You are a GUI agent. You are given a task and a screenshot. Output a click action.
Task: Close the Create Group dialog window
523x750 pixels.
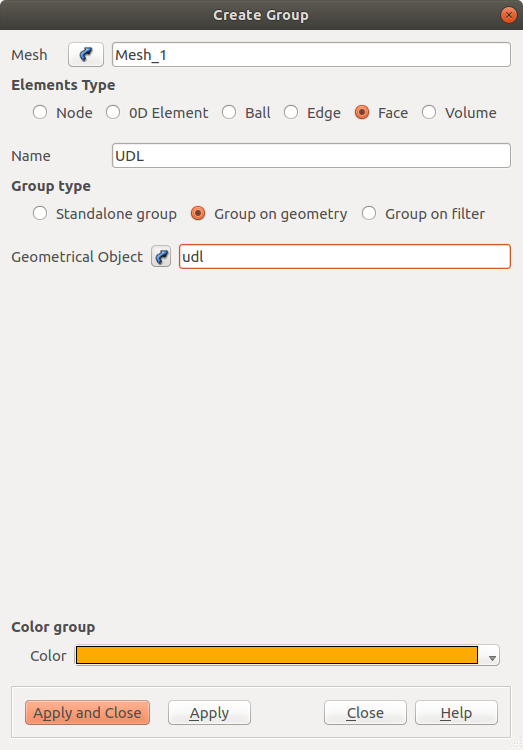tap(509, 15)
